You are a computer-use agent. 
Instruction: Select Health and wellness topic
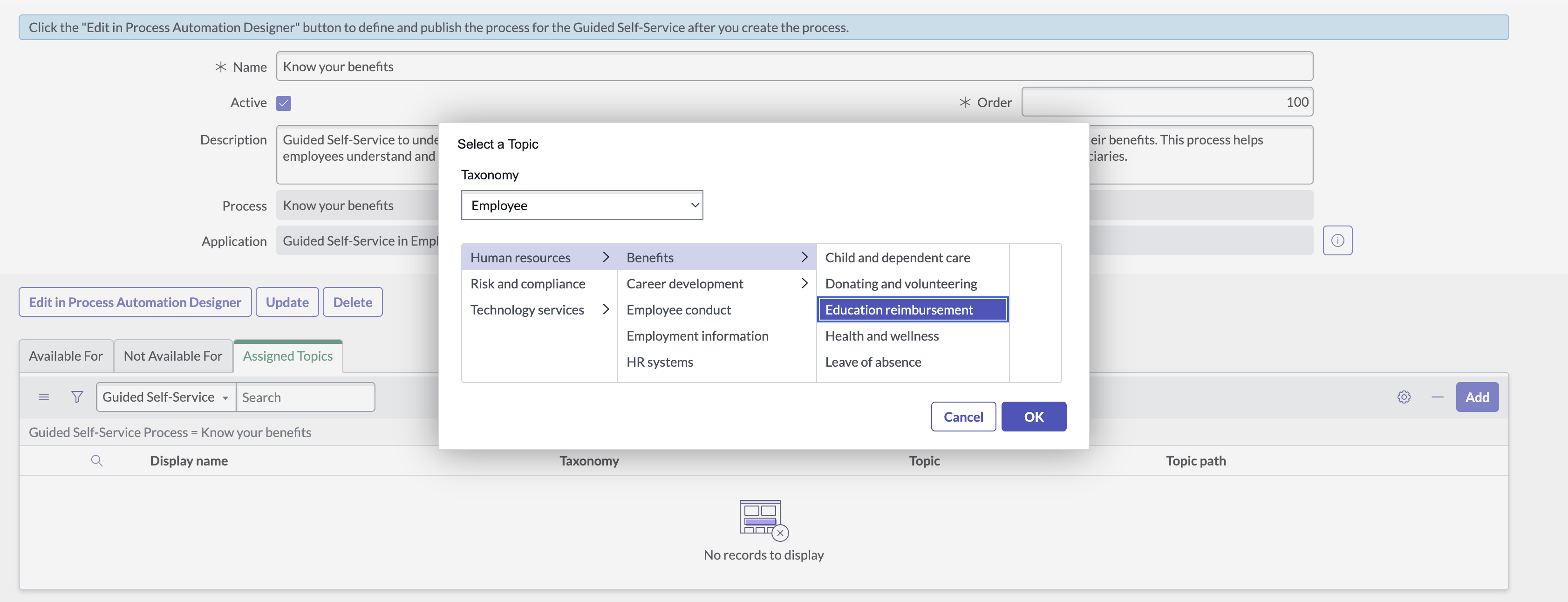click(x=913, y=336)
